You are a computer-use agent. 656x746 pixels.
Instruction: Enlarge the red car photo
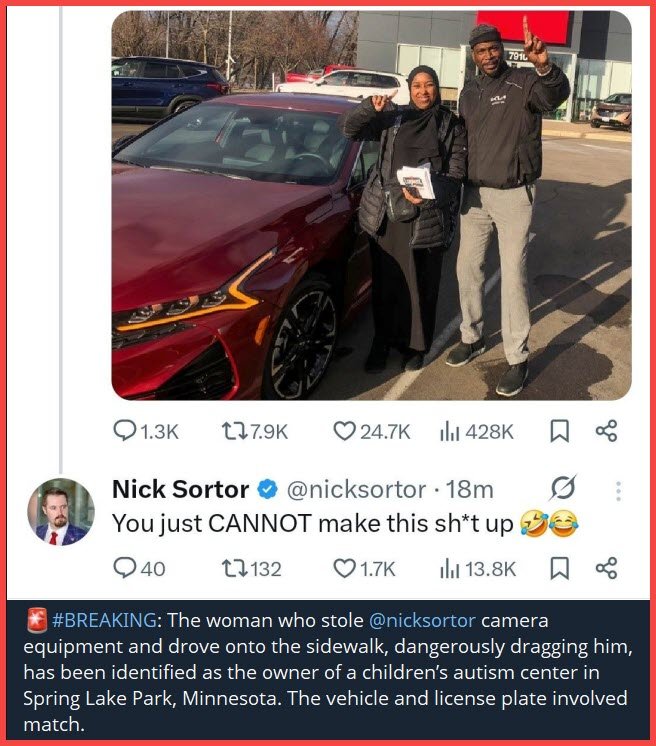pyautogui.click(x=372, y=205)
